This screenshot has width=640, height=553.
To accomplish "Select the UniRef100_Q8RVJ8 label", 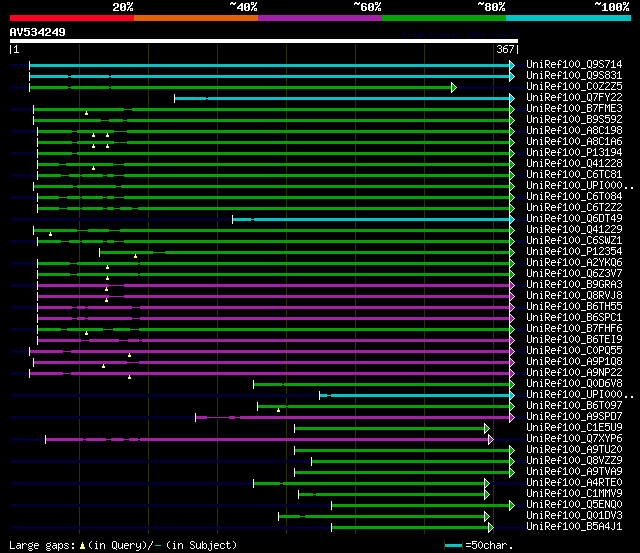I will tap(574, 296).
